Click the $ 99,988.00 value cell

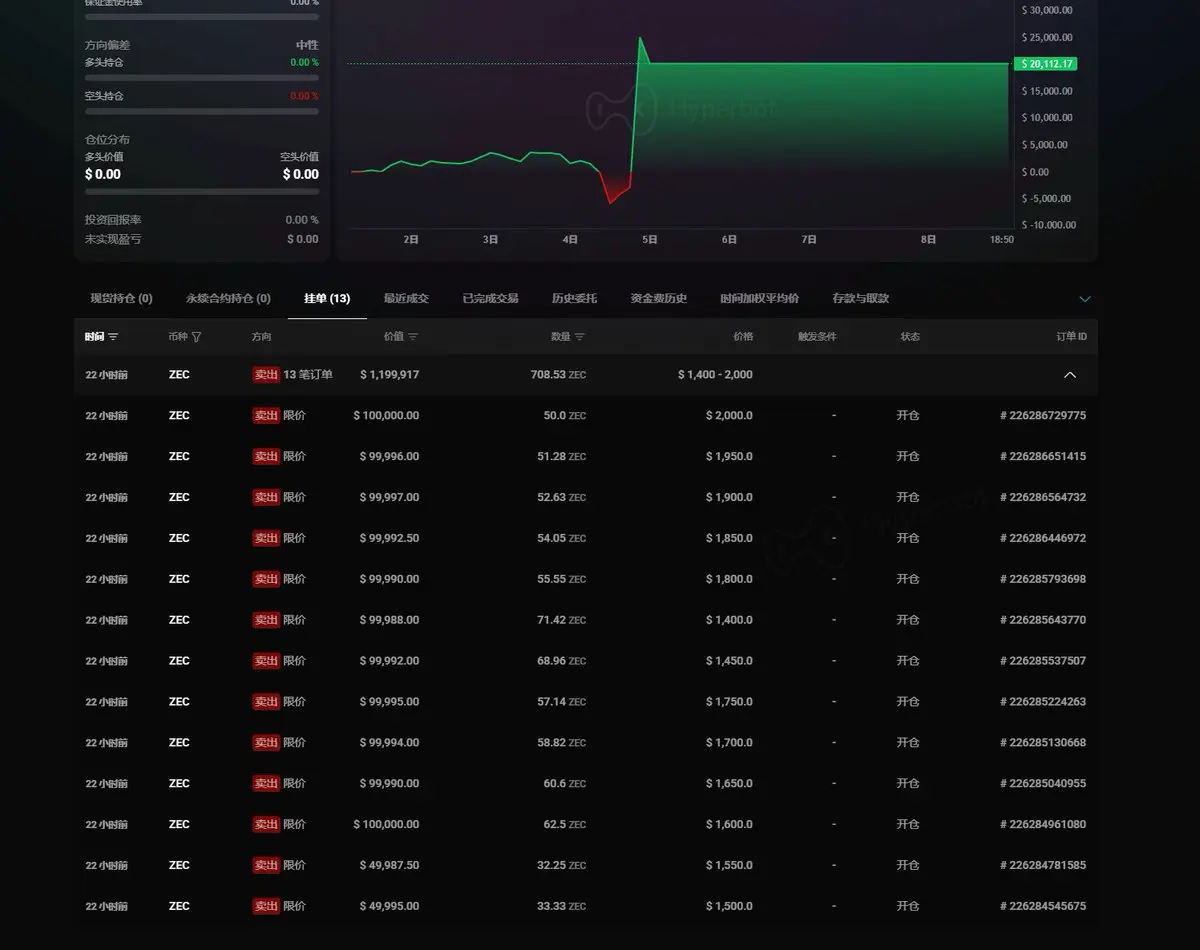pyautogui.click(x=389, y=620)
